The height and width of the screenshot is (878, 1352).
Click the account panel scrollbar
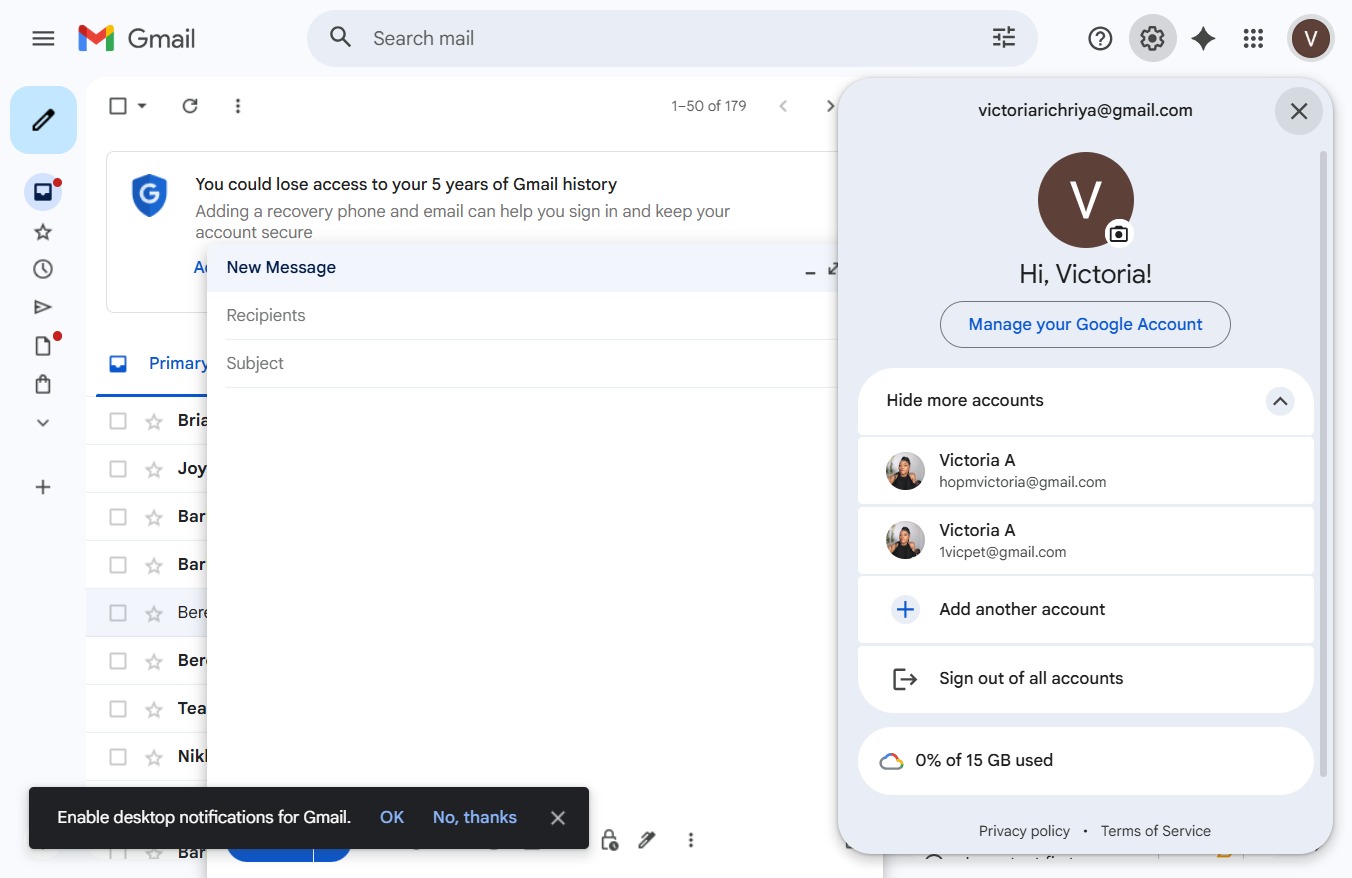click(x=1324, y=464)
